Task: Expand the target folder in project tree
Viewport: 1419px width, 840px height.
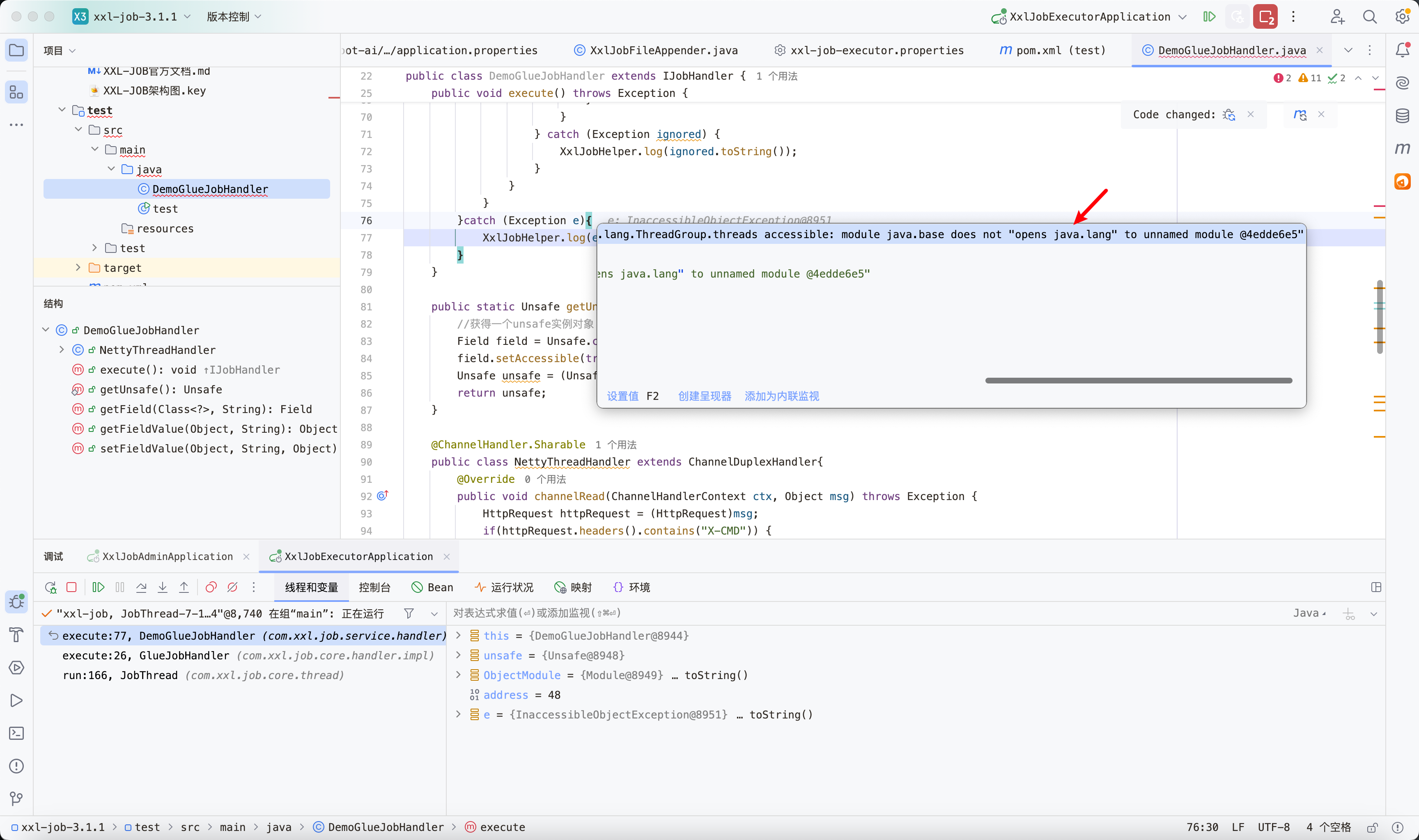Action: [78, 268]
